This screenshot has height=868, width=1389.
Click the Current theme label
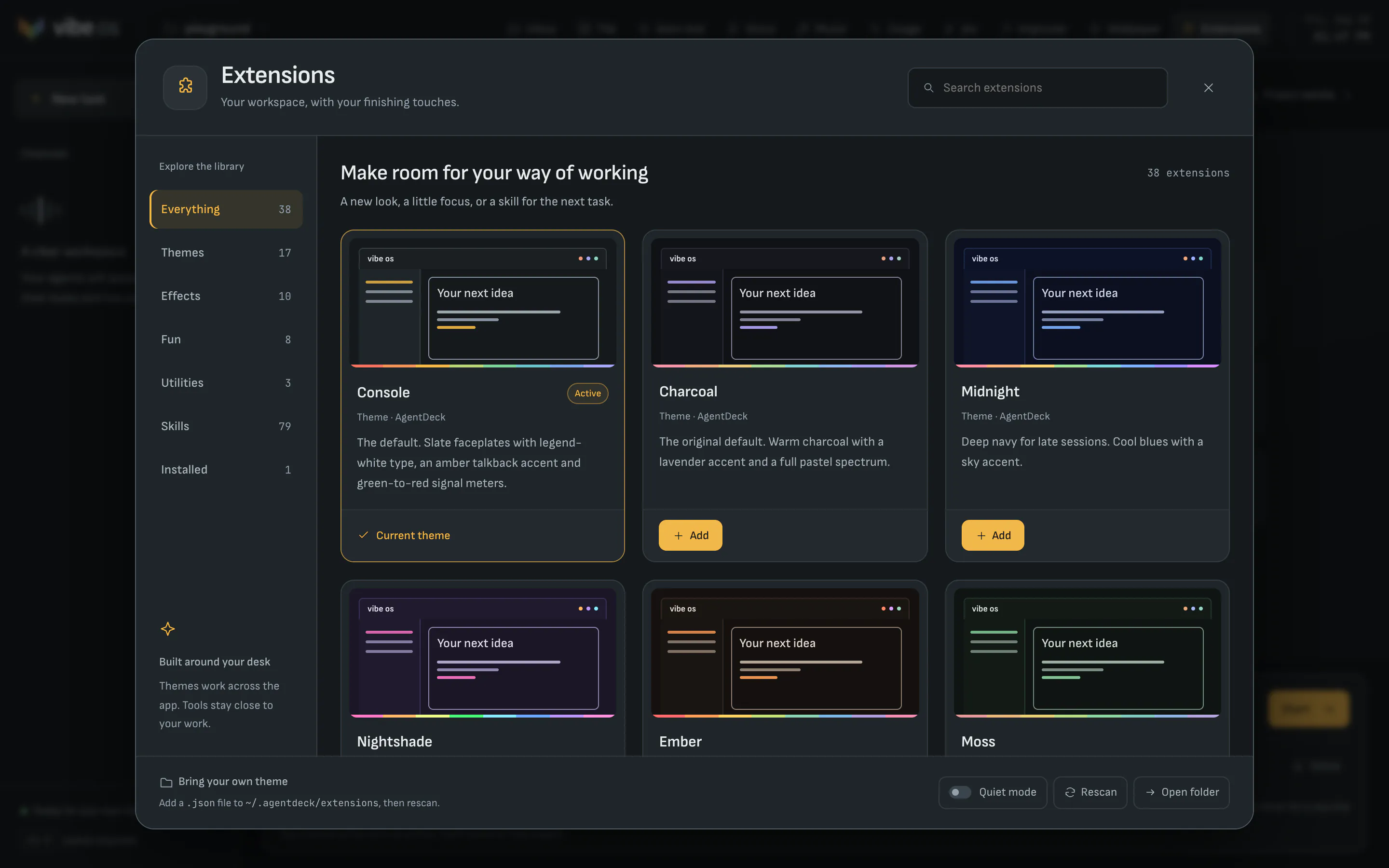click(413, 535)
